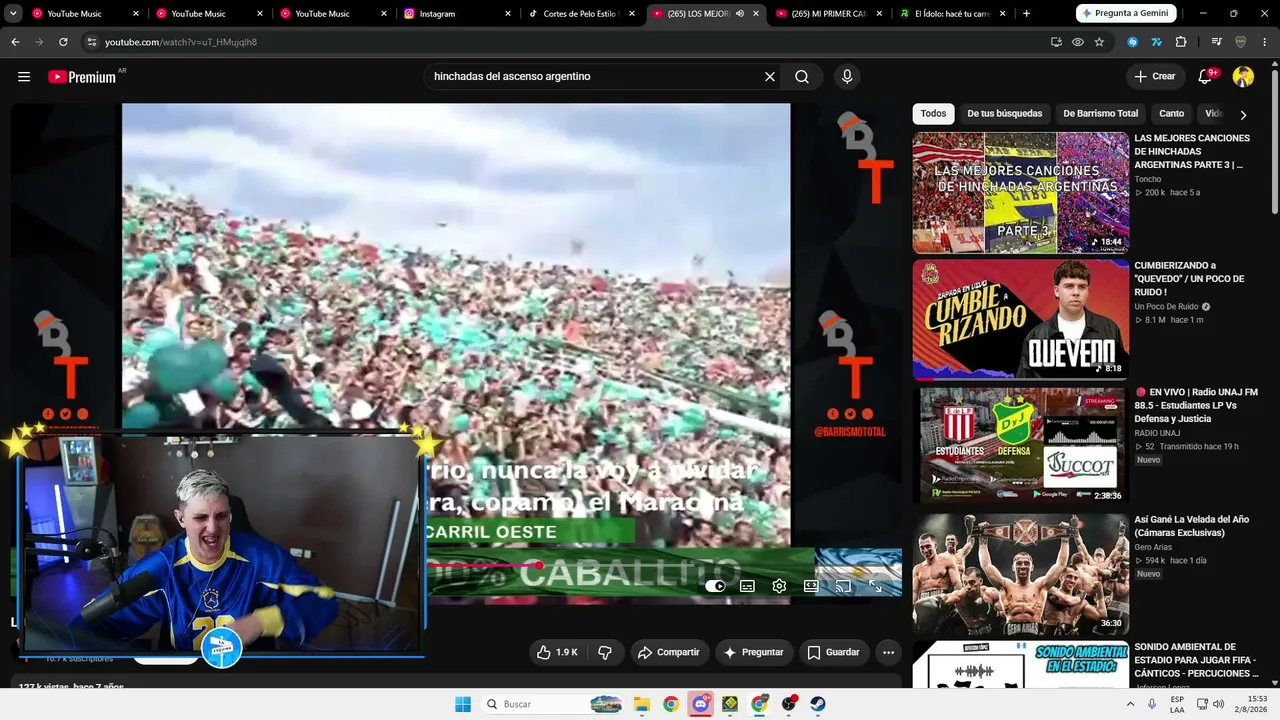
Task: Open the YouTube guide hamburger menu
Action: pos(24,77)
